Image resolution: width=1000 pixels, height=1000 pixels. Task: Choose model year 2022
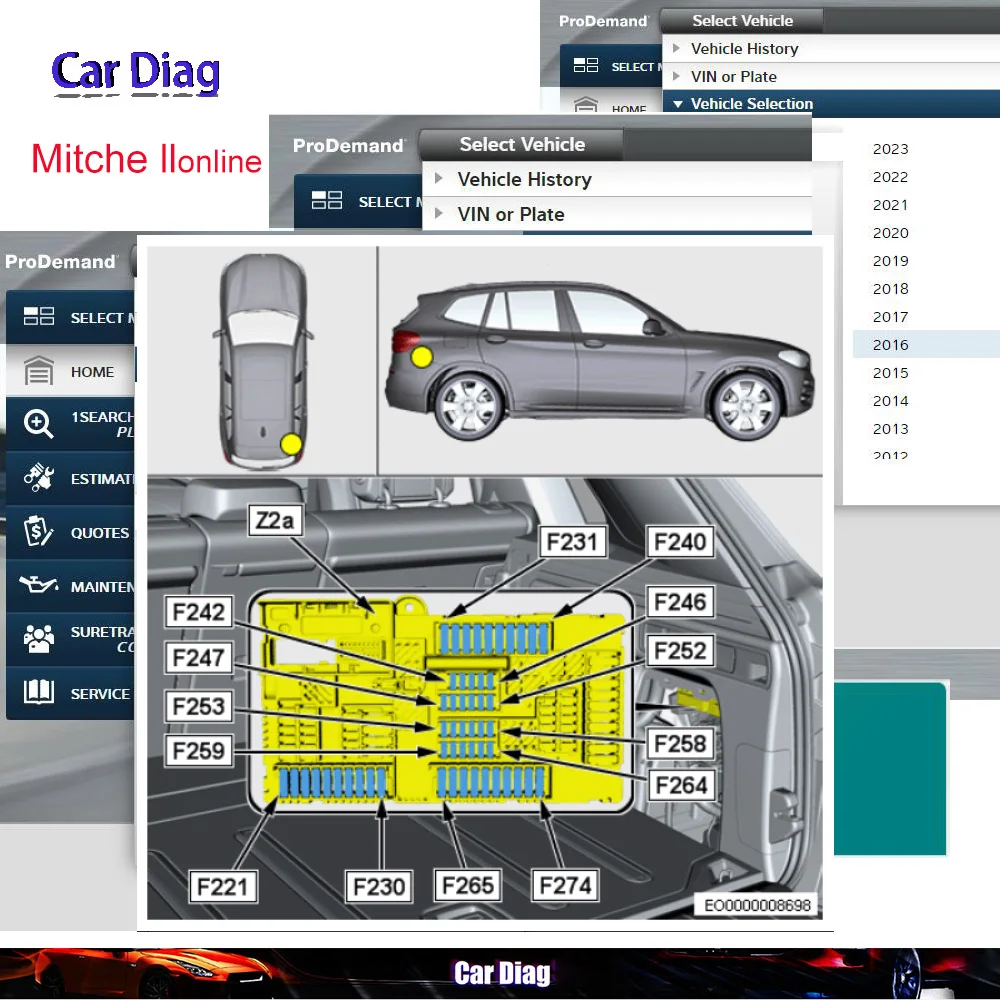(x=890, y=177)
